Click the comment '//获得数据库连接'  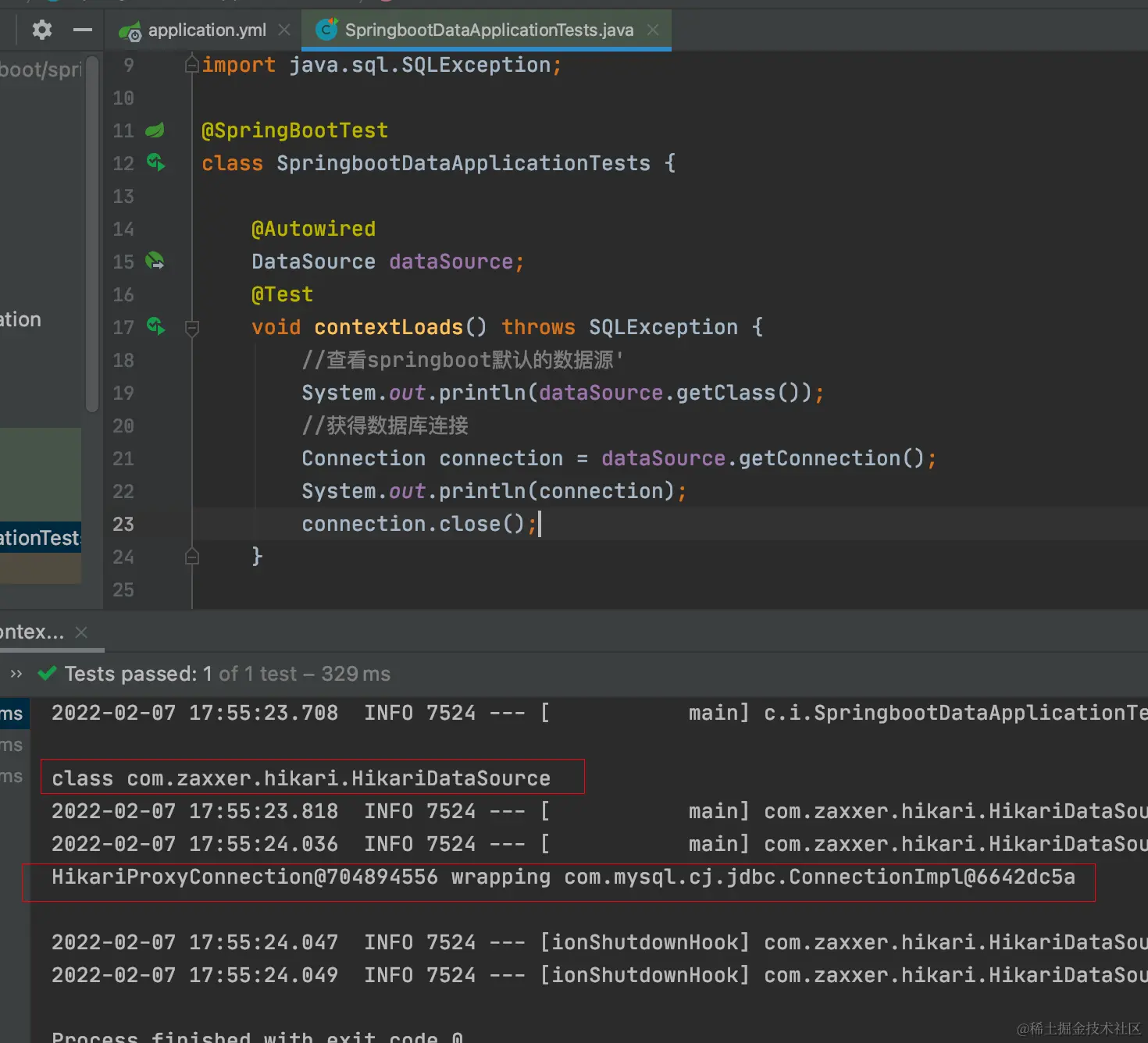[385, 425]
